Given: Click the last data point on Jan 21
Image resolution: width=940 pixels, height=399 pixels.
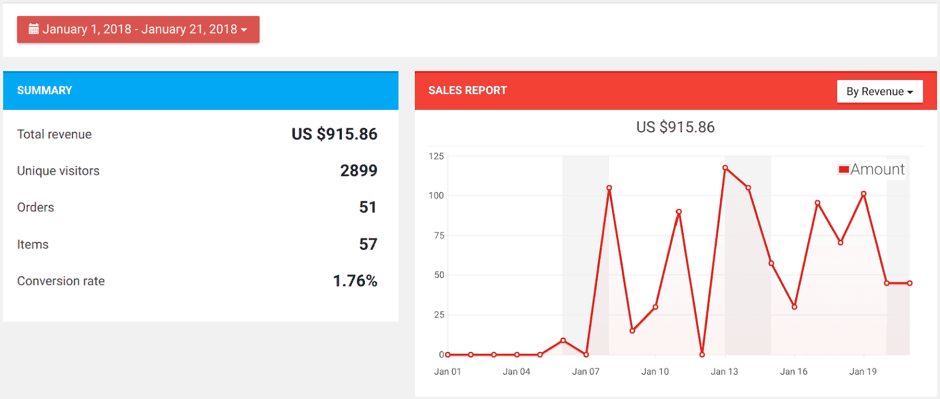Looking at the screenshot, I should (910, 283).
